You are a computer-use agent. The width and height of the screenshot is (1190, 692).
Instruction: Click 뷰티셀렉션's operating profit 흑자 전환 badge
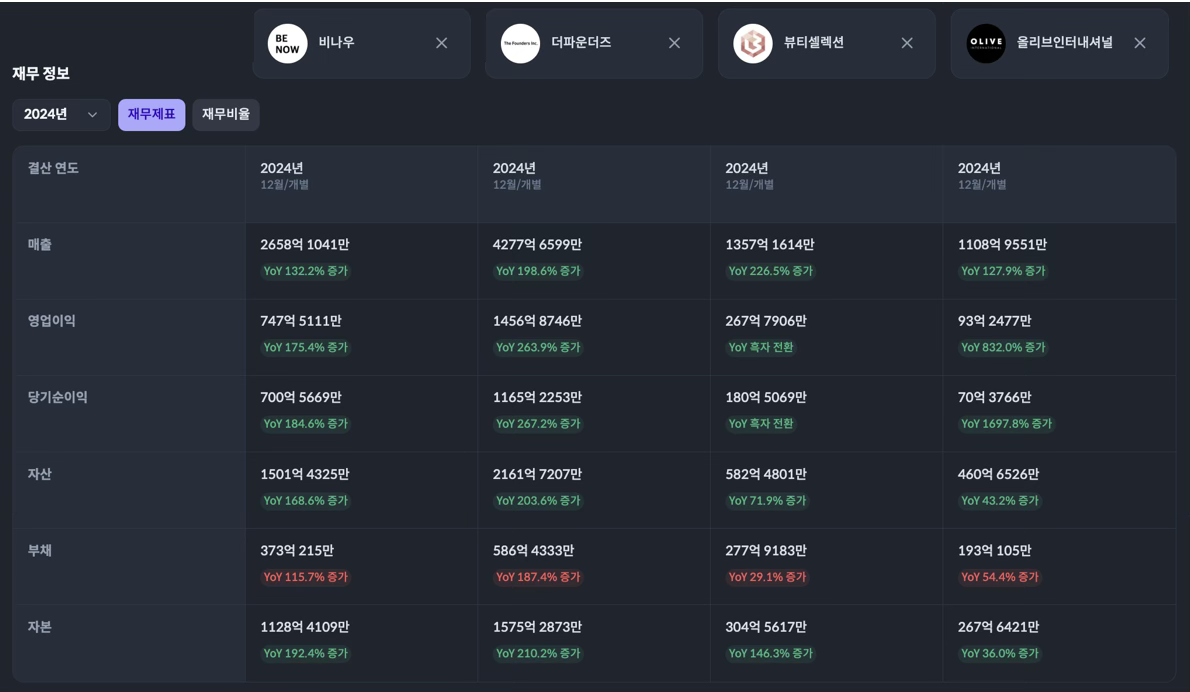pyautogui.click(x=761, y=347)
